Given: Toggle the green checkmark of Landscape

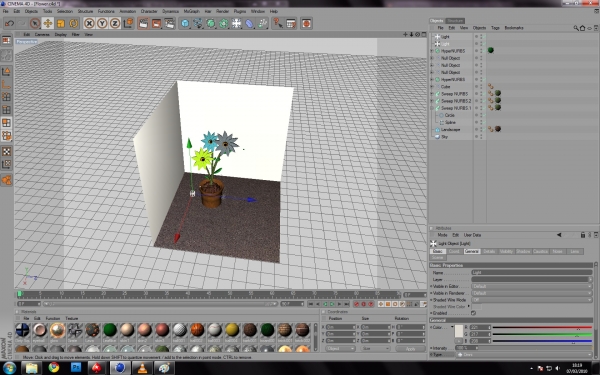Looking at the screenshot, I should pyautogui.click(x=483, y=129).
